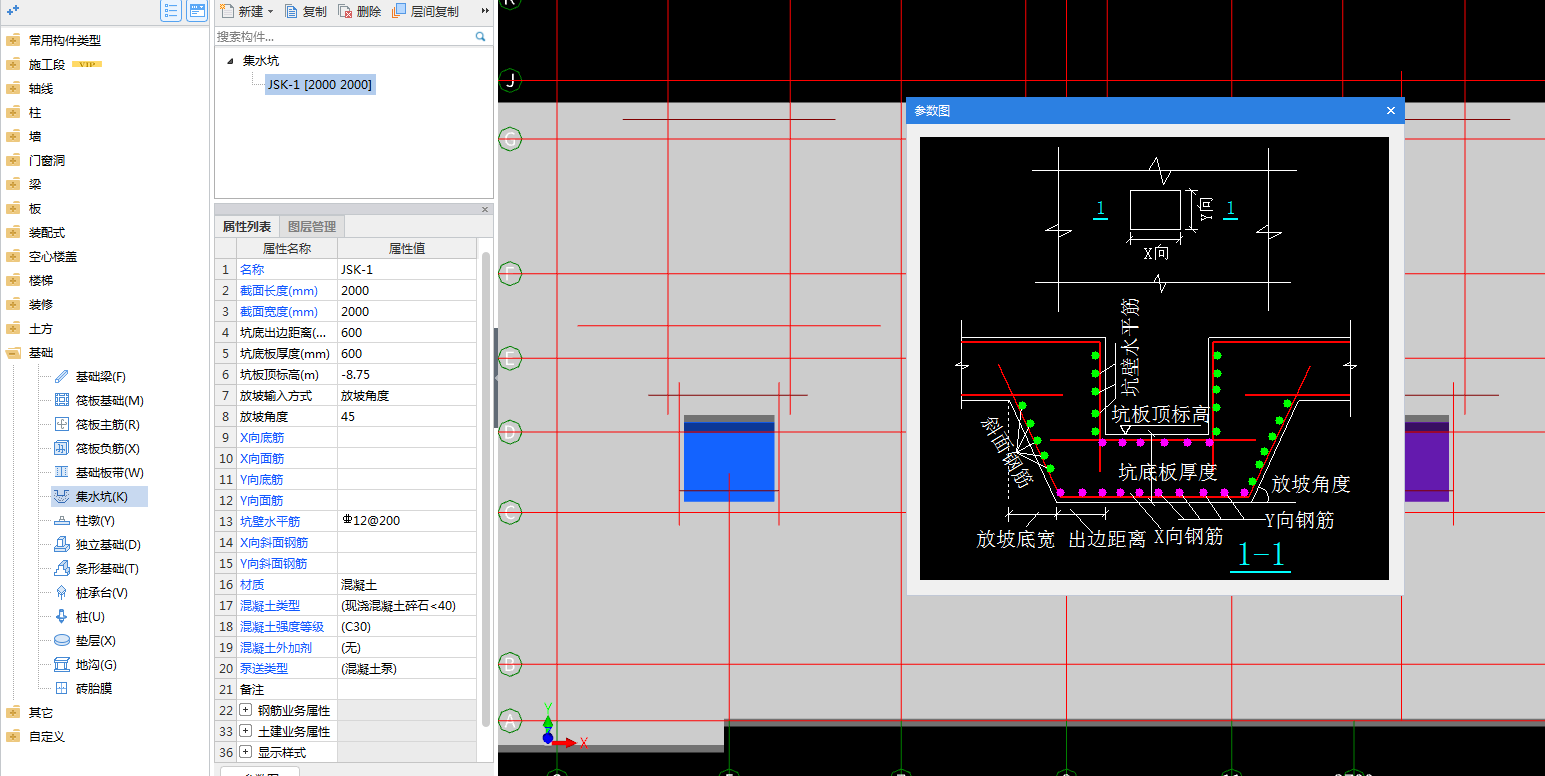Click the magnifier search icon
Screen dimensions: 1545x776
[x=481, y=36]
